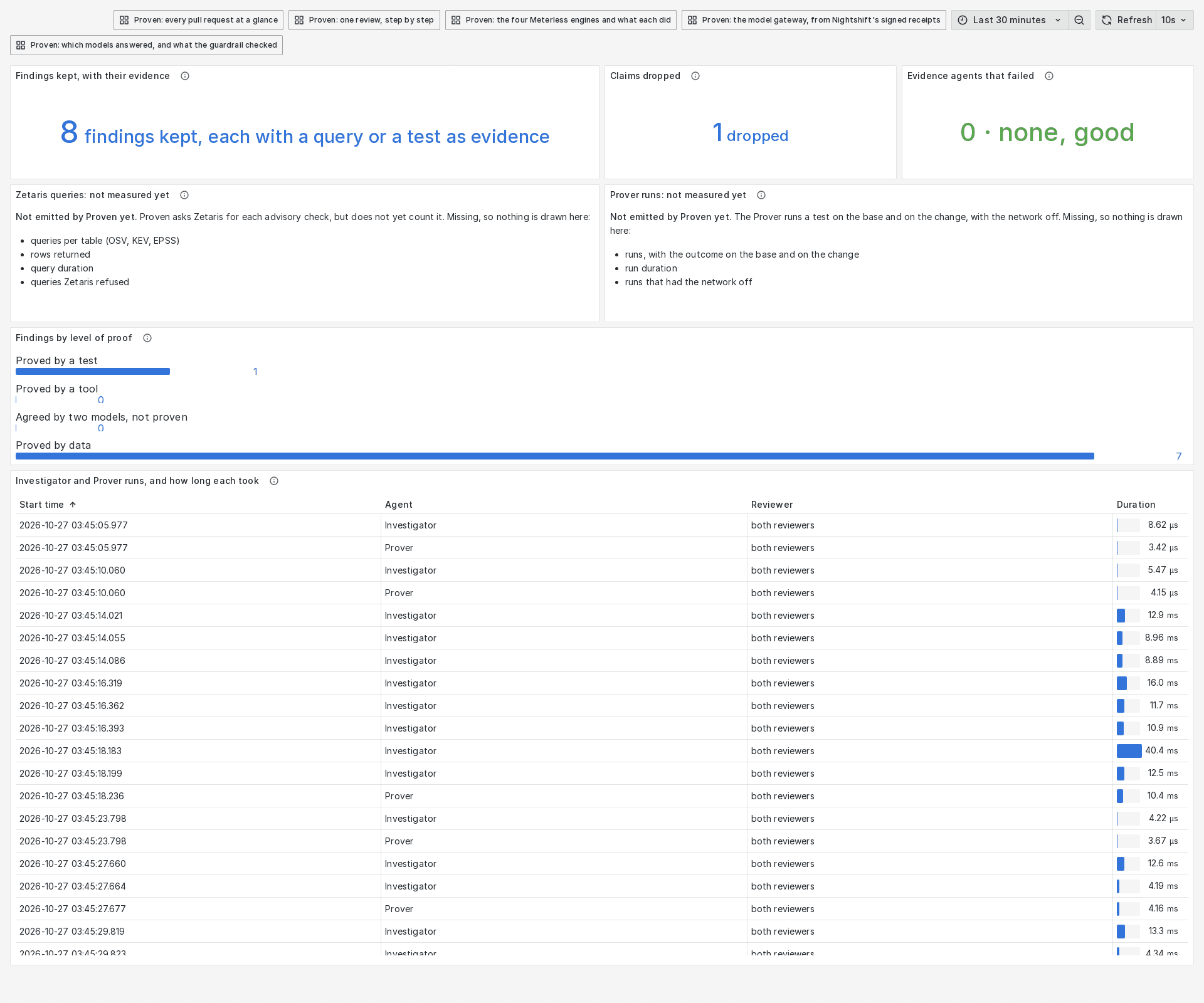Viewport: 1204px width, 1003px height.
Task: Sort table by Reviewer column header
Action: click(x=772, y=505)
